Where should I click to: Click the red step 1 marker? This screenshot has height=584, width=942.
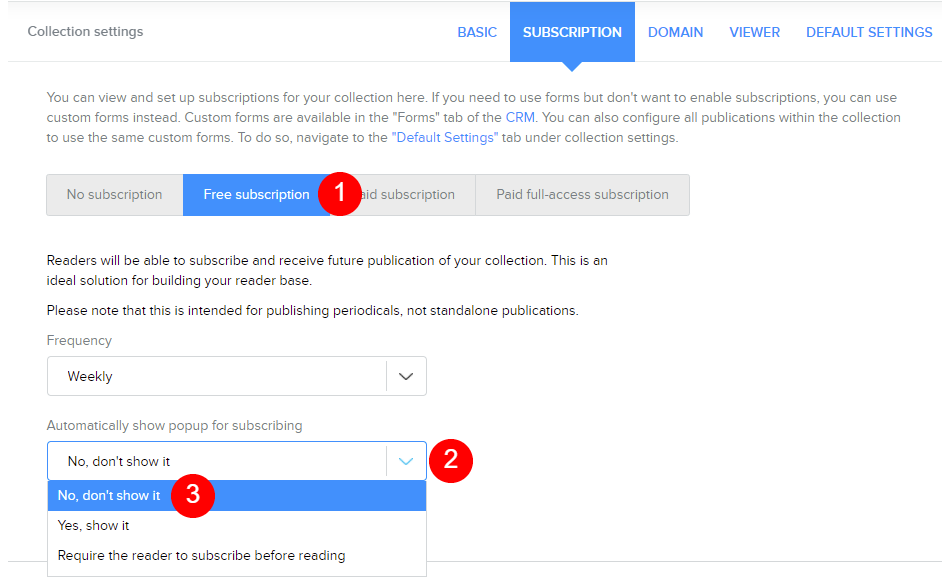339,194
